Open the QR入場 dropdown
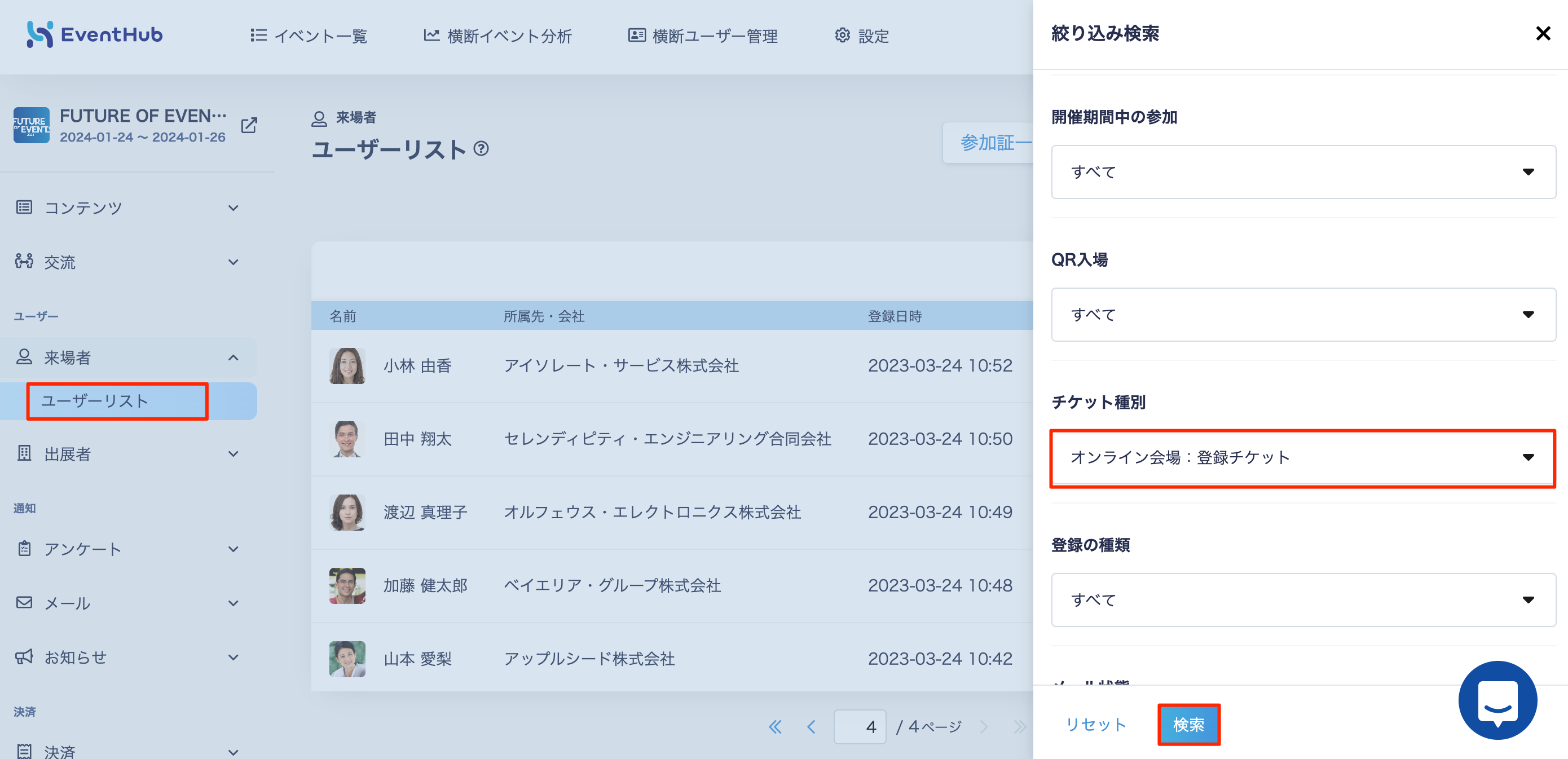Screen dimensions: 1568x759 [x=1303, y=315]
